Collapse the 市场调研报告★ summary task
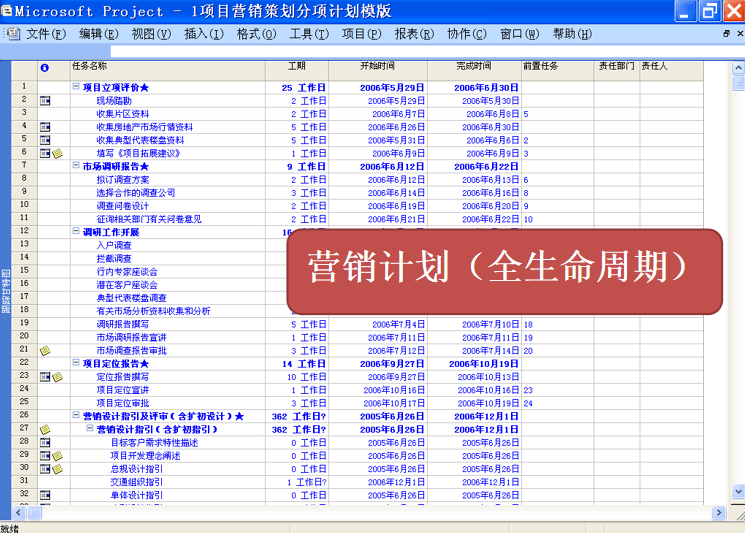Viewport: 745px width, 533px height. click(76, 165)
